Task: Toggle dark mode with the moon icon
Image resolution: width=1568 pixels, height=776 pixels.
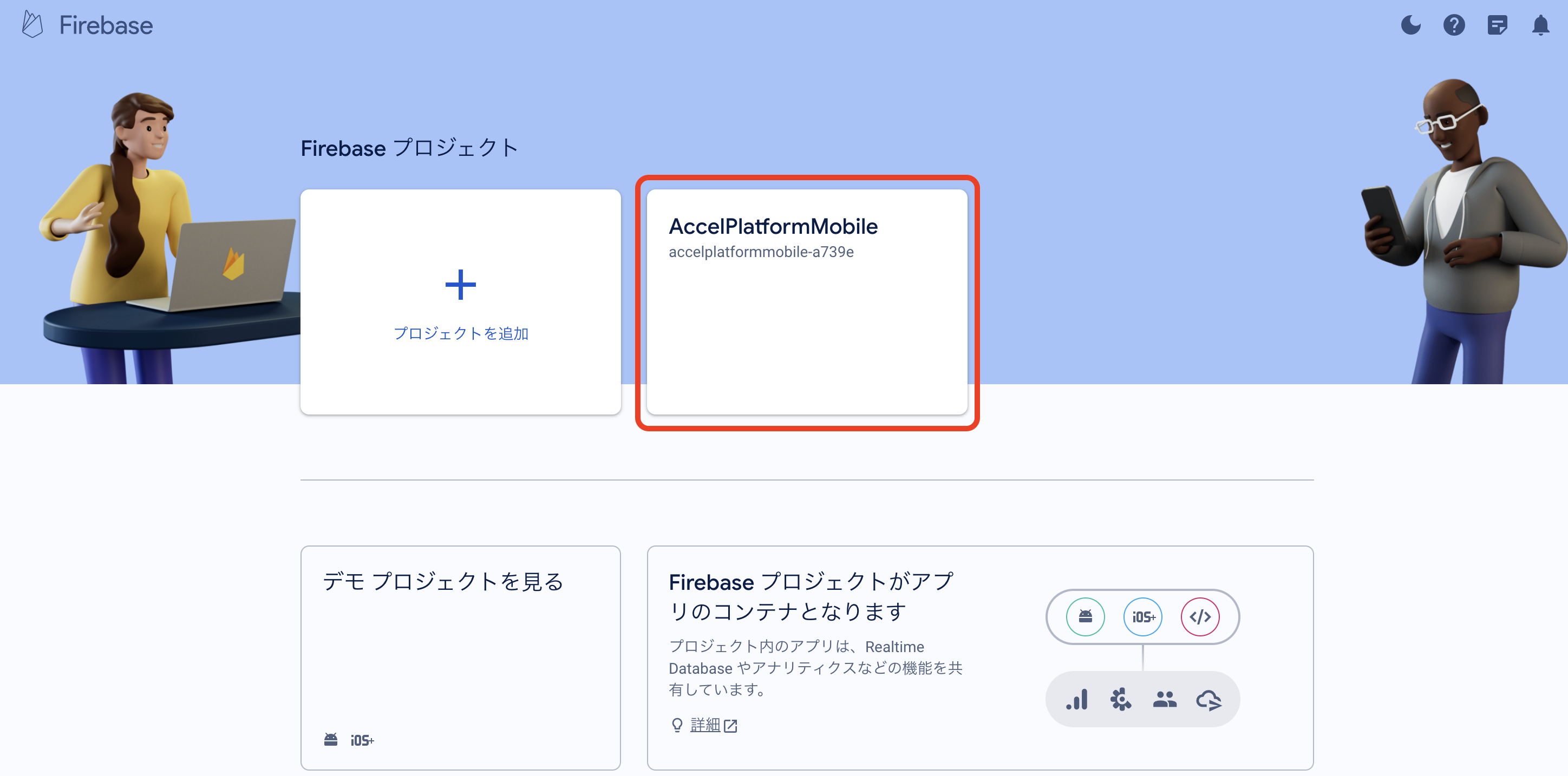Action: click(x=1410, y=25)
